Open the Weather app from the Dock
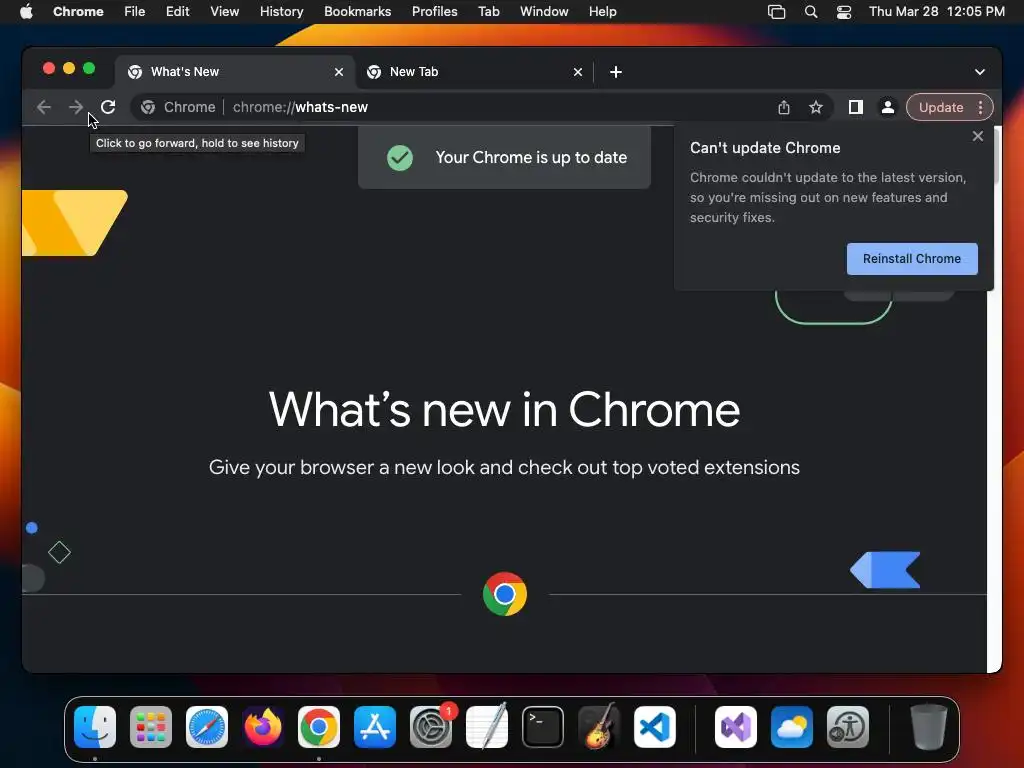This screenshot has height=768, width=1024. 792,726
